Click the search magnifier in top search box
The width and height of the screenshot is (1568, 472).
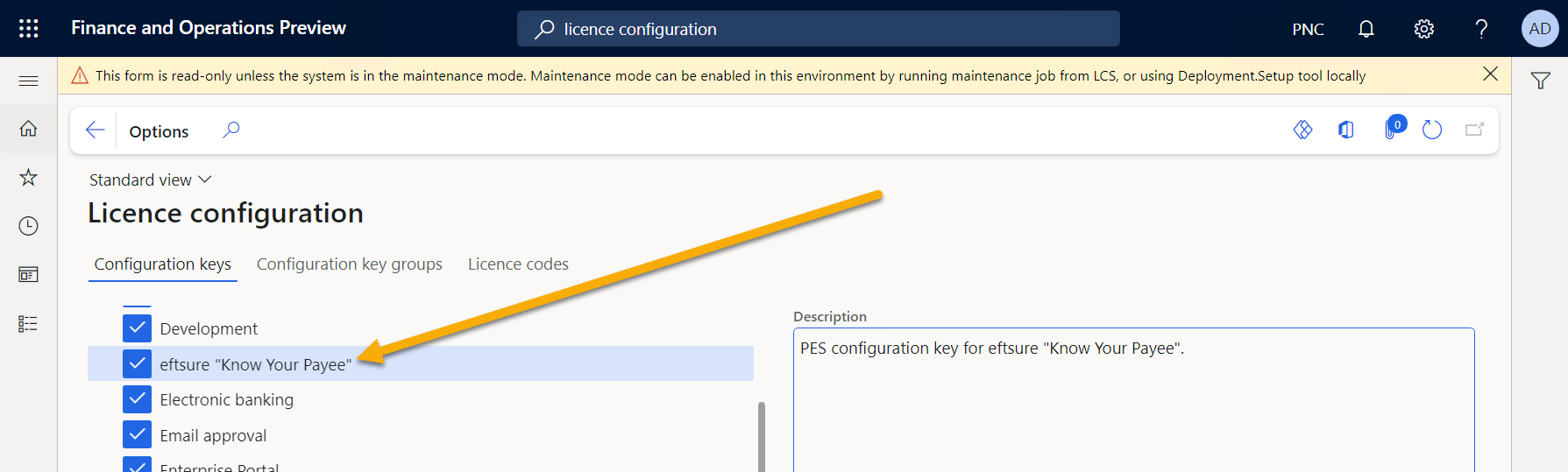coord(544,29)
